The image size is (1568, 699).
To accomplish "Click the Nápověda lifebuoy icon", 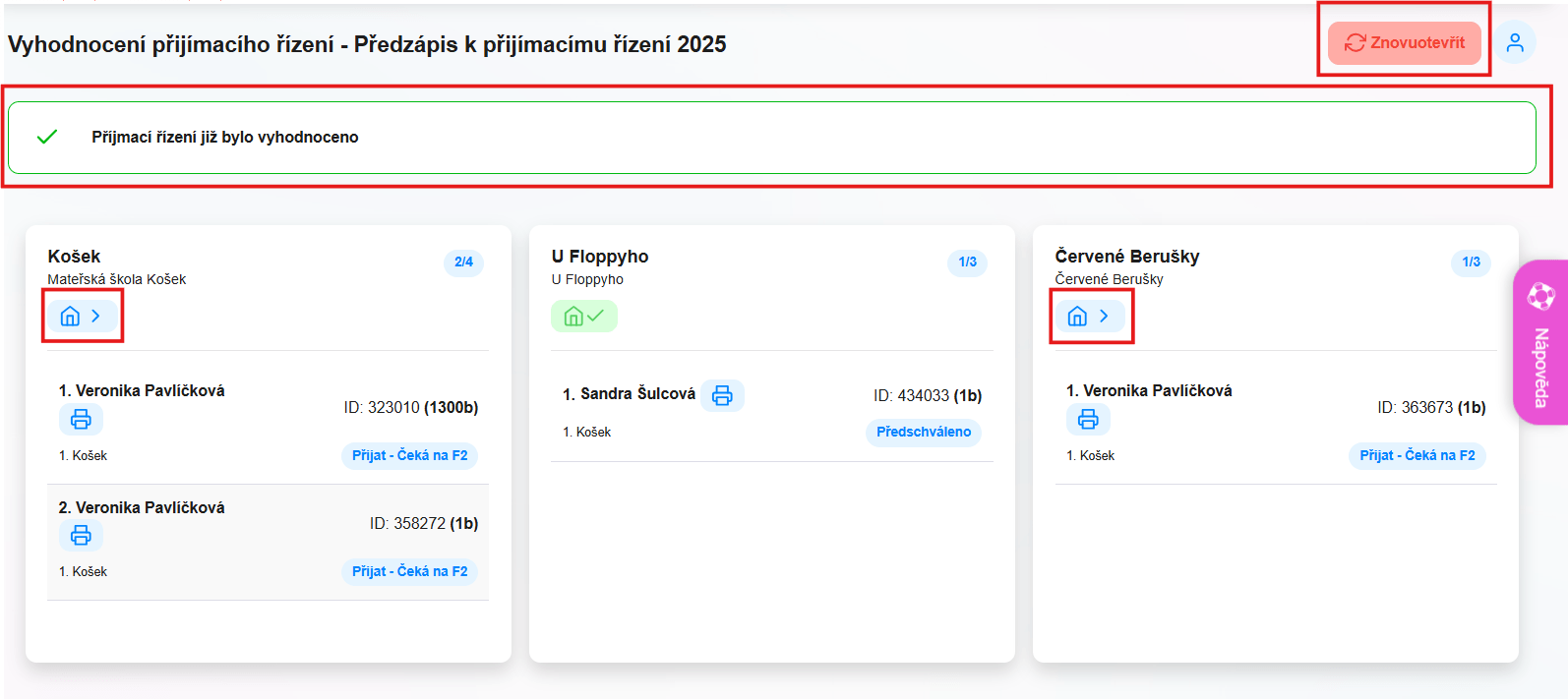I will click(1540, 295).
